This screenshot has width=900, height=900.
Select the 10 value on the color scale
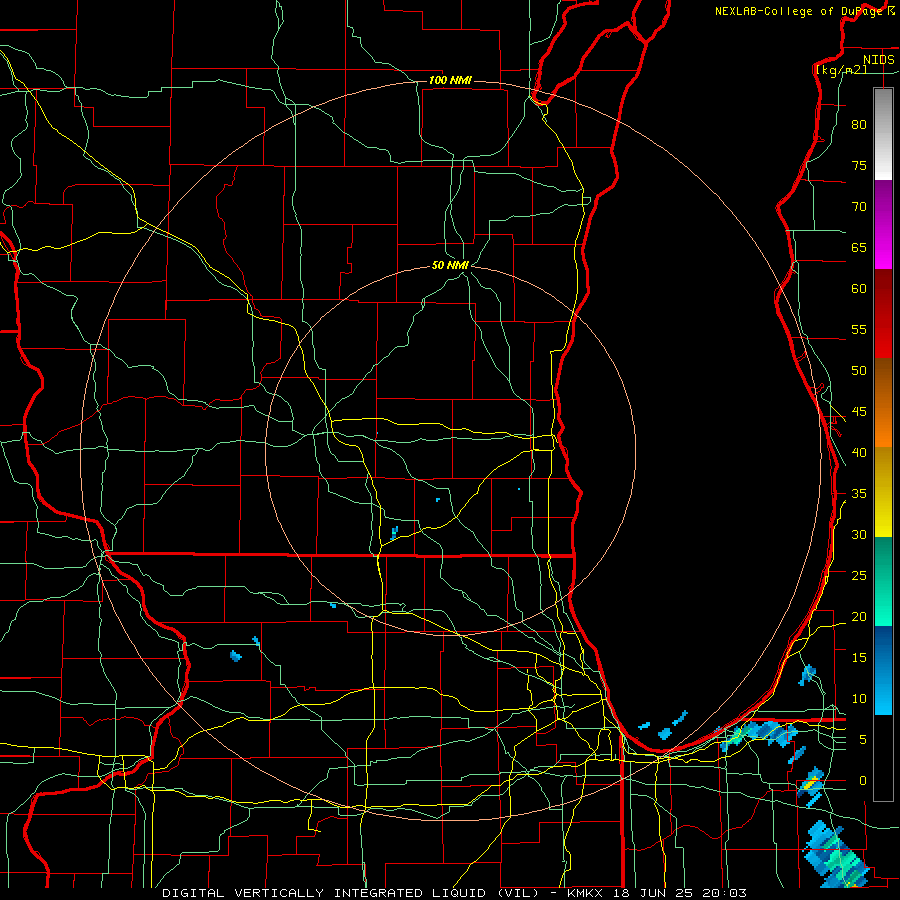coord(859,699)
